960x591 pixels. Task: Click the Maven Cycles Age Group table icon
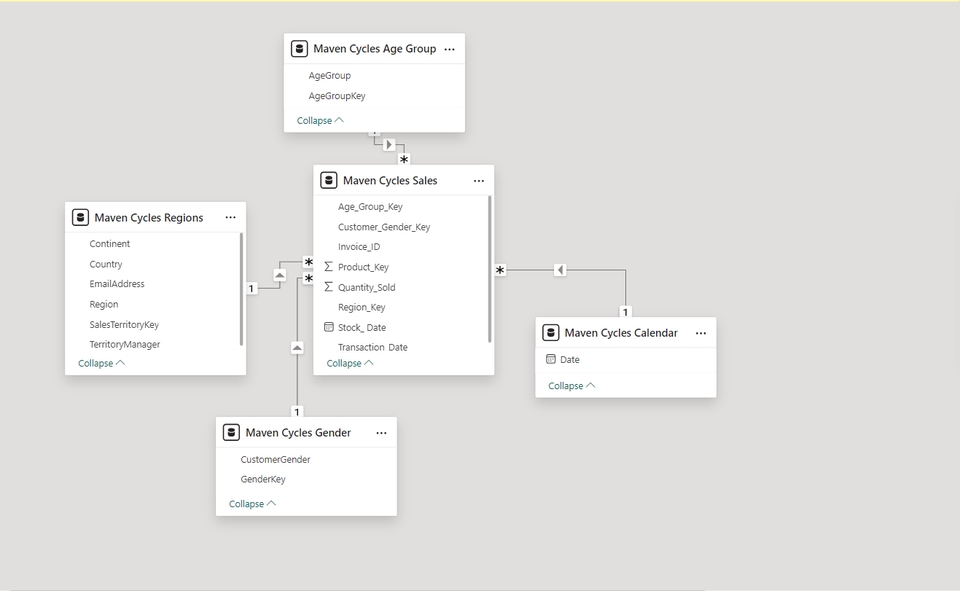point(299,49)
